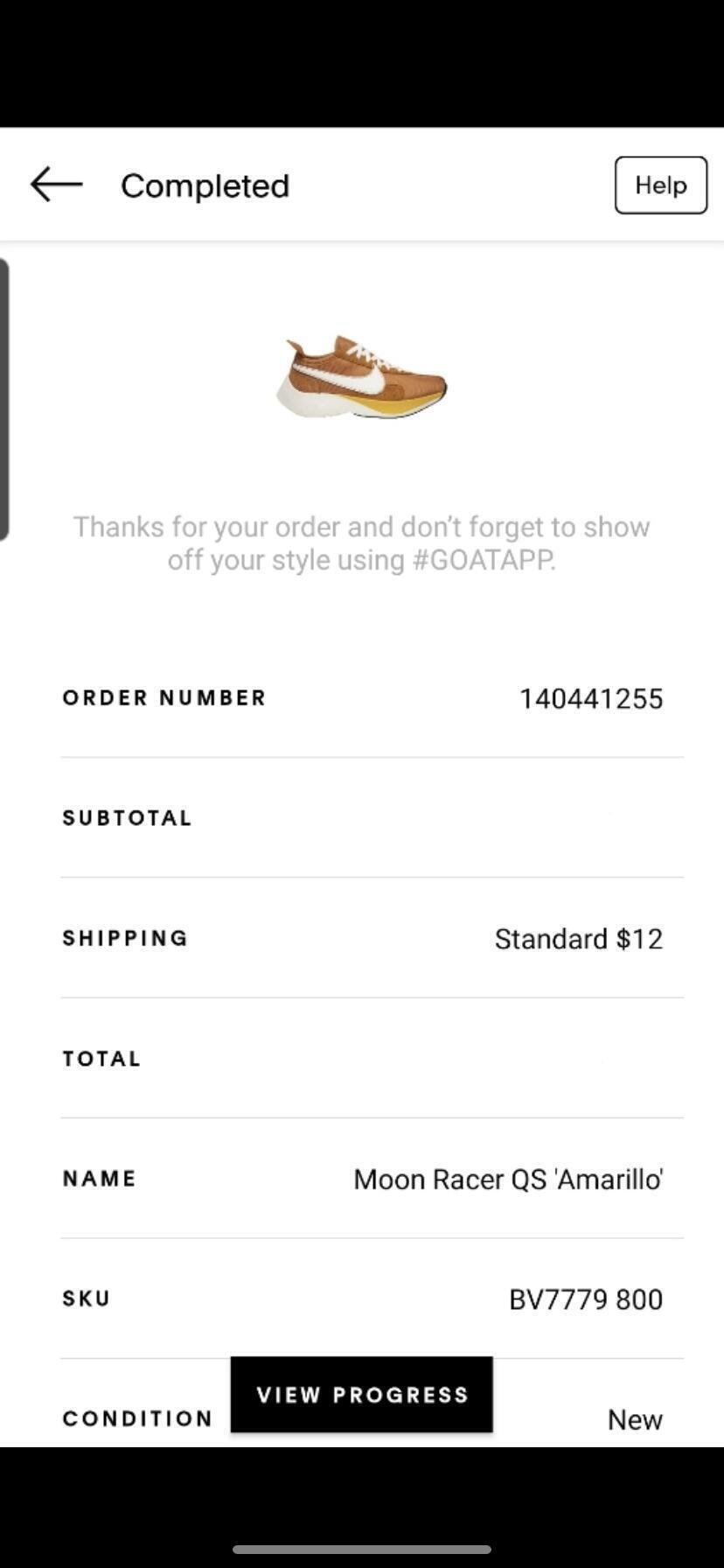Tap the Order Number row label
Image resolution: width=724 pixels, height=1568 pixels.
[164, 698]
